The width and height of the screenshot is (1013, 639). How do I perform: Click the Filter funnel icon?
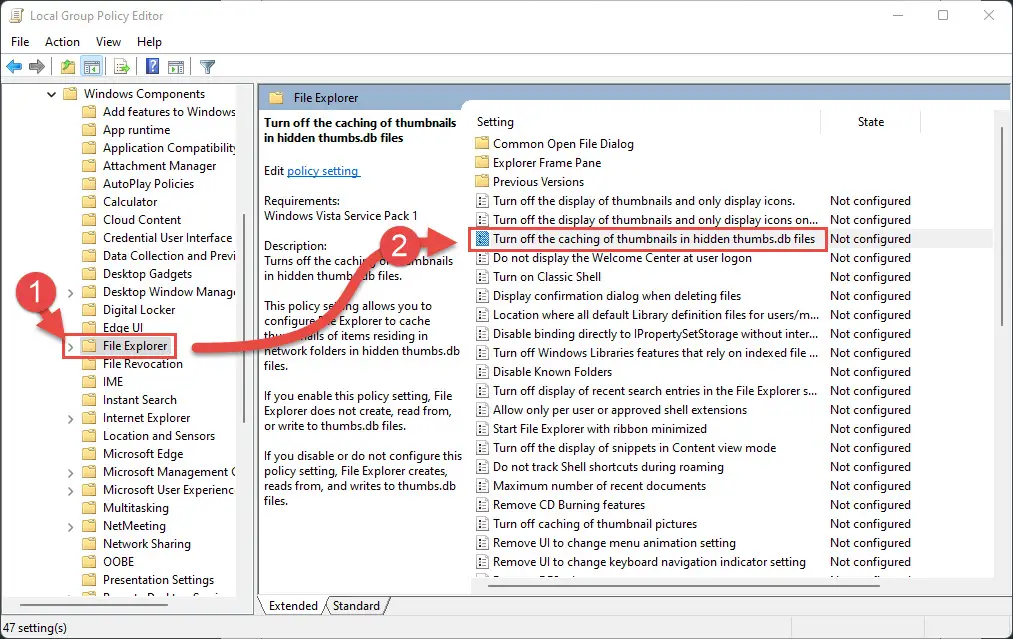pos(207,66)
